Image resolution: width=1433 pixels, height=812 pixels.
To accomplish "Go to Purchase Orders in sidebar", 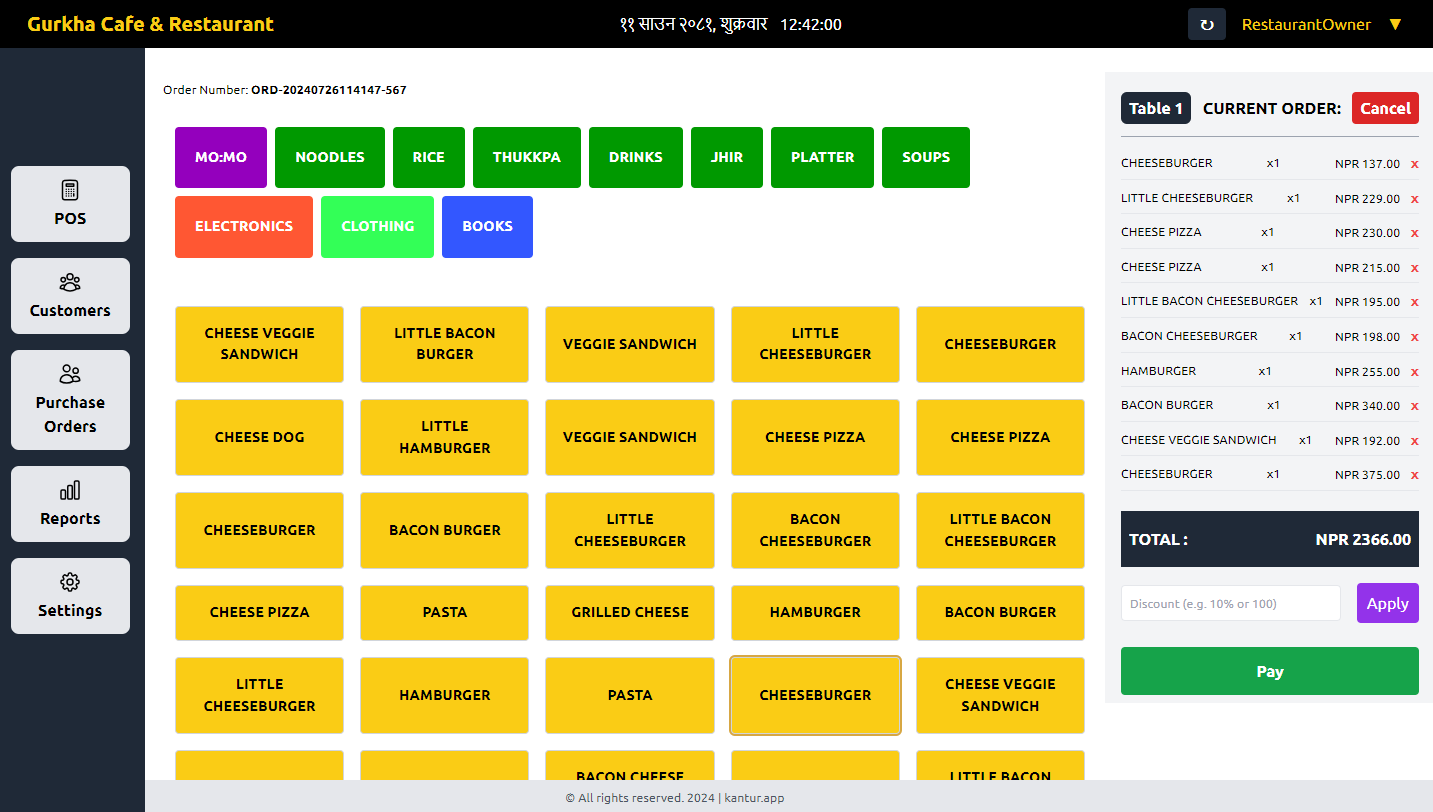I will pos(70,400).
